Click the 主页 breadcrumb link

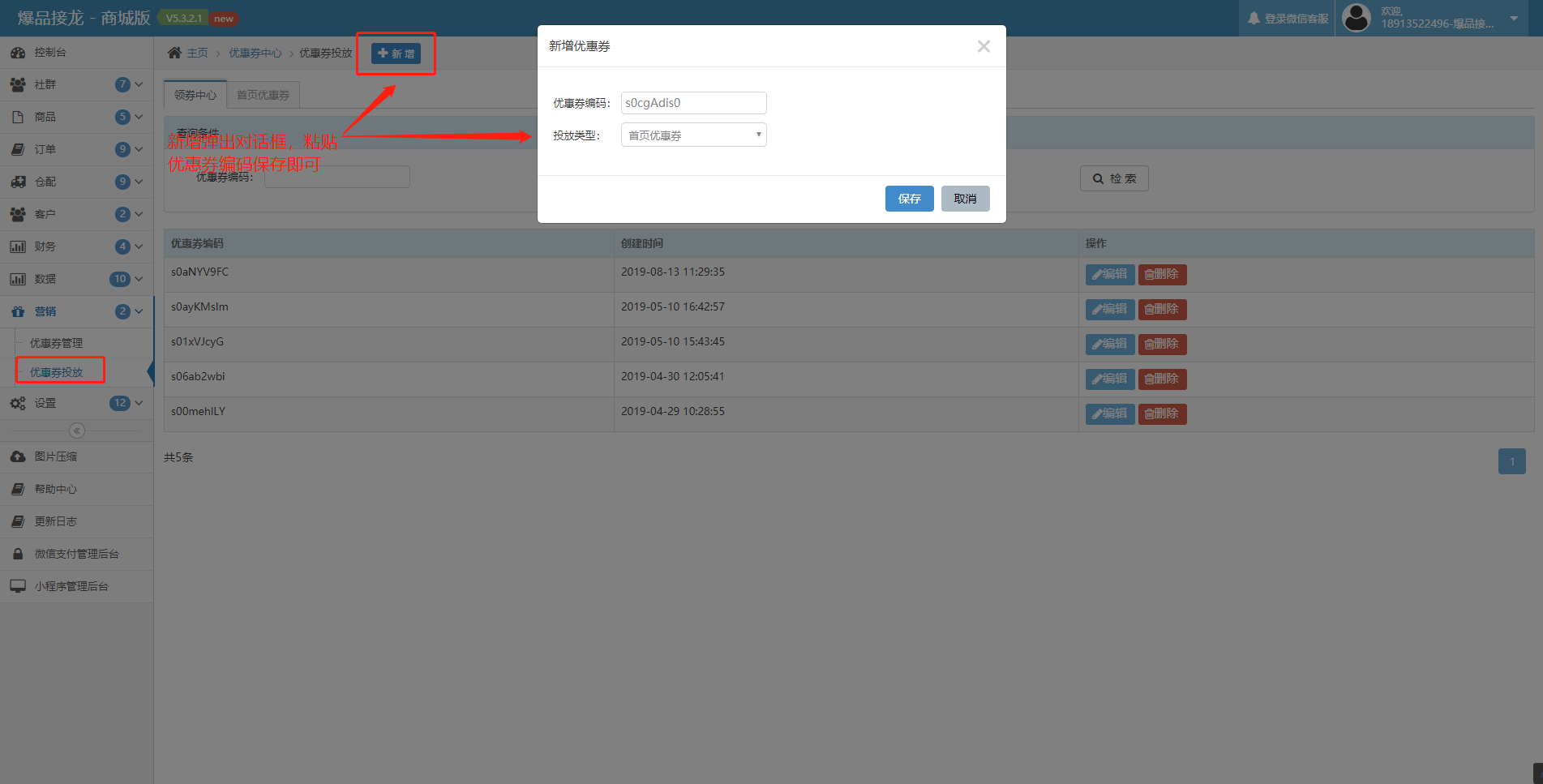[x=198, y=53]
